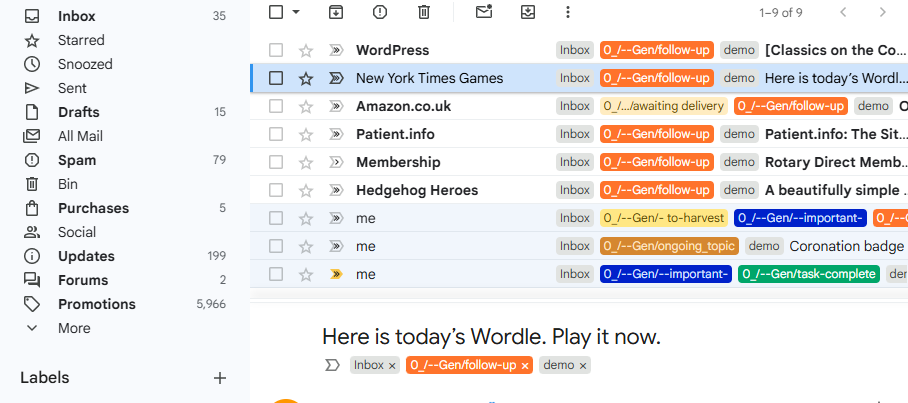
Task: Create new label with plus icon
Action: tap(220, 378)
